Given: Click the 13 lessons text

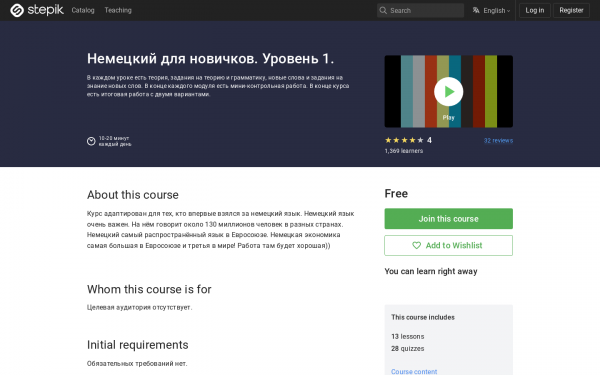Looking at the screenshot, I should (408, 336).
